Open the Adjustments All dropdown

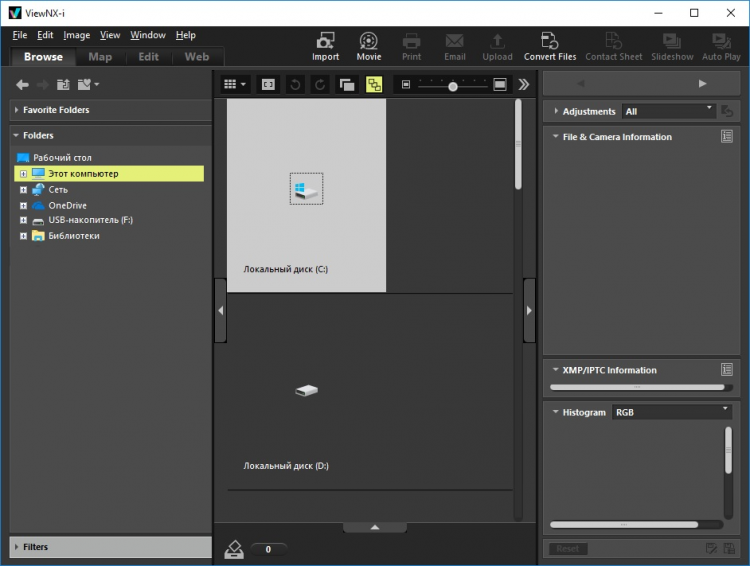668,111
